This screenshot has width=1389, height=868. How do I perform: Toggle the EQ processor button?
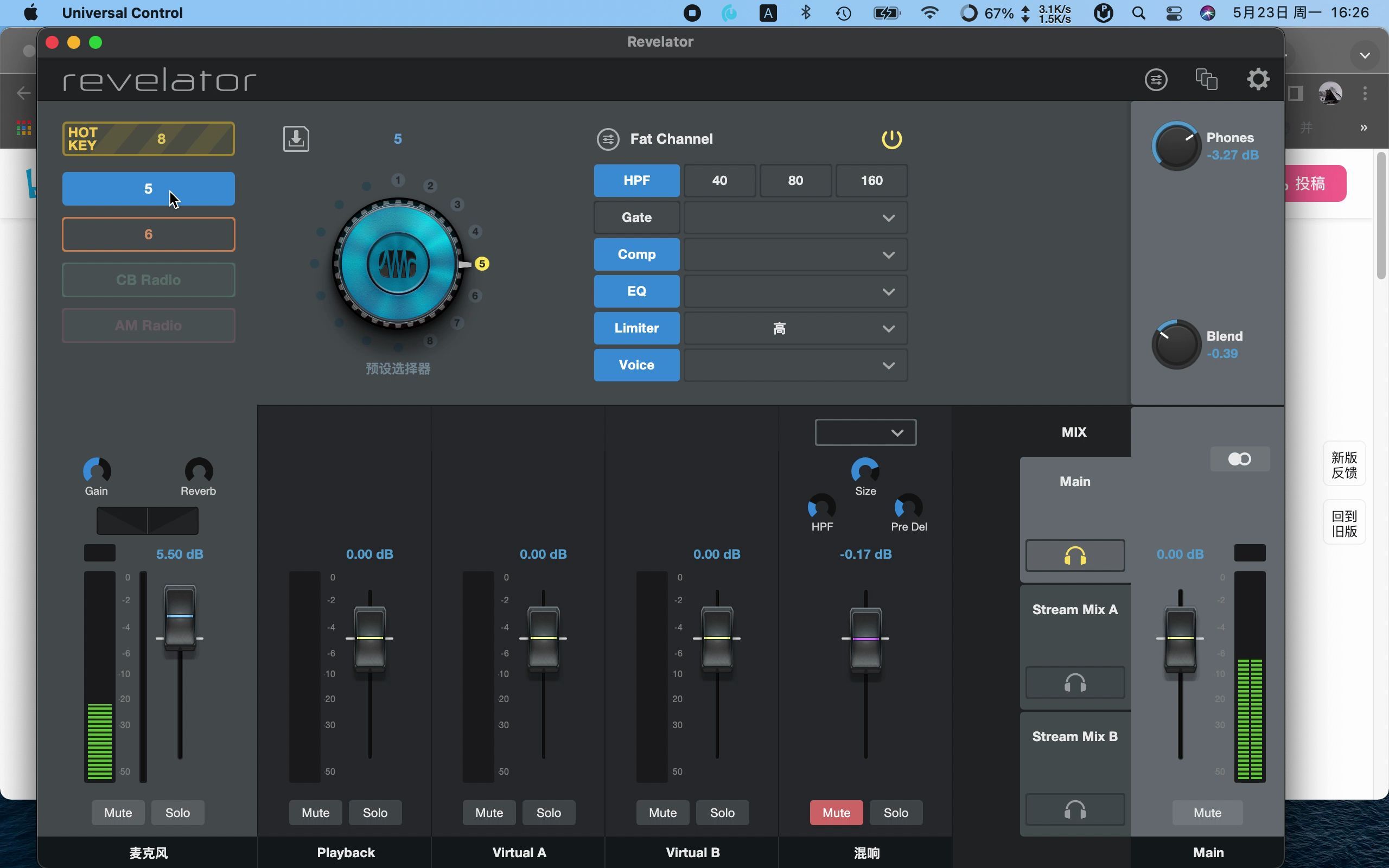[636, 291]
